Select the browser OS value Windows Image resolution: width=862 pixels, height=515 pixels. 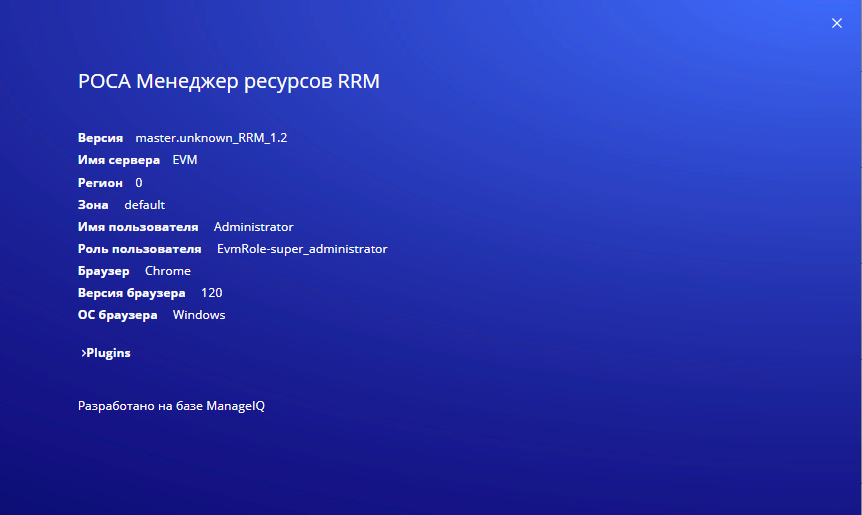[x=199, y=315]
